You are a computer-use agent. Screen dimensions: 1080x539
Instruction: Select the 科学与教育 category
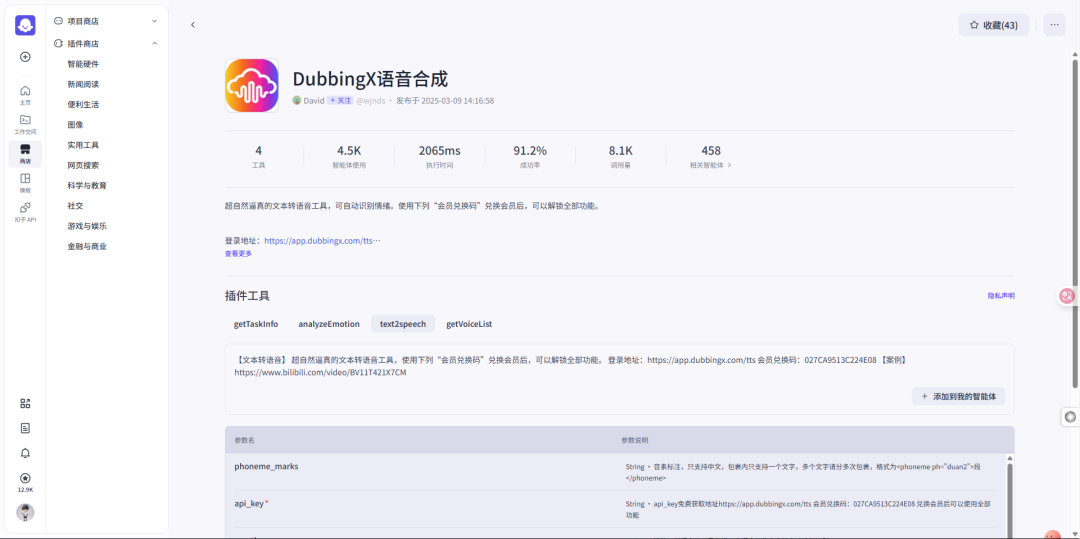click(87, 186)
